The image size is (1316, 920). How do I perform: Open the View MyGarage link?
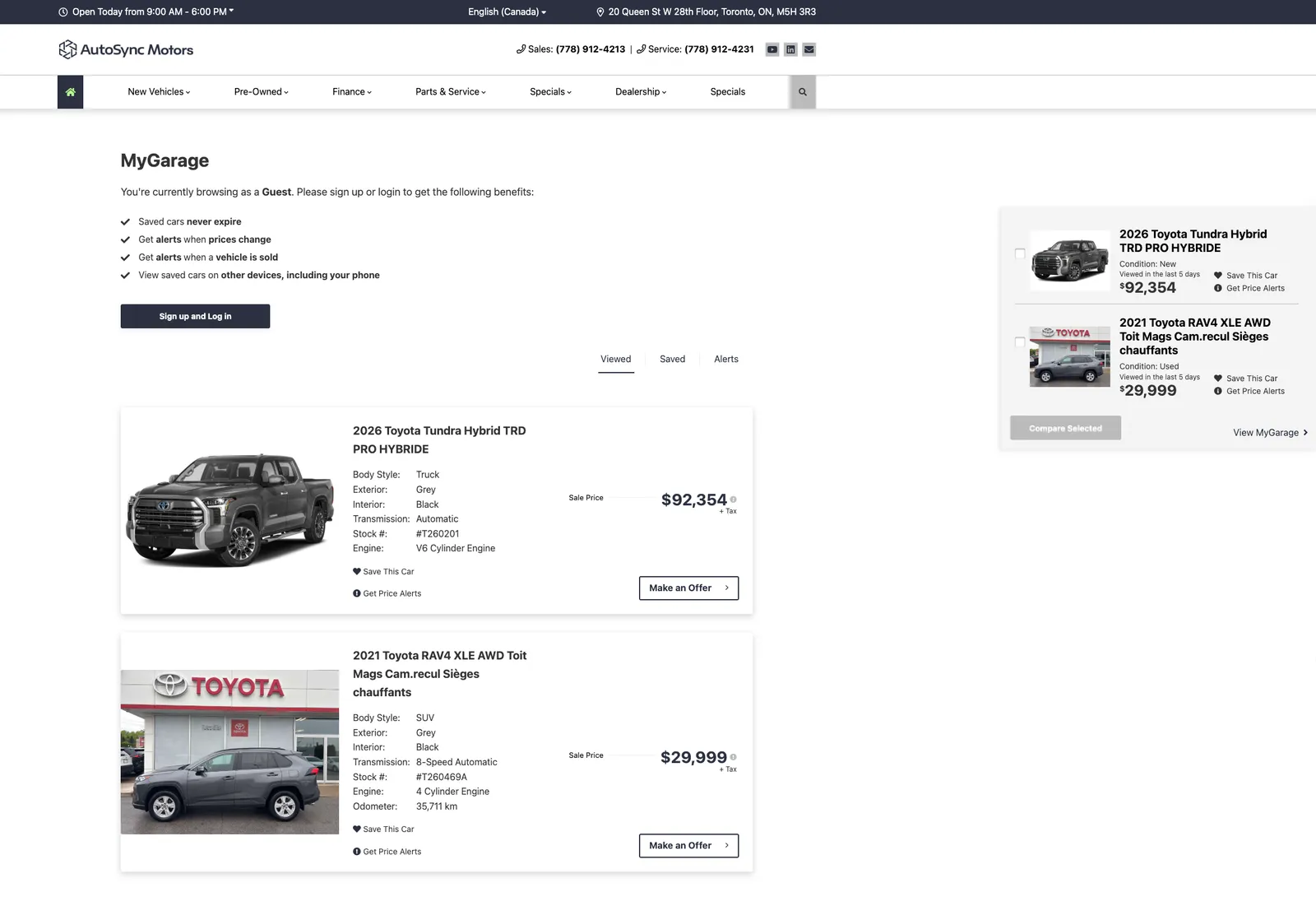(1270, 433)
